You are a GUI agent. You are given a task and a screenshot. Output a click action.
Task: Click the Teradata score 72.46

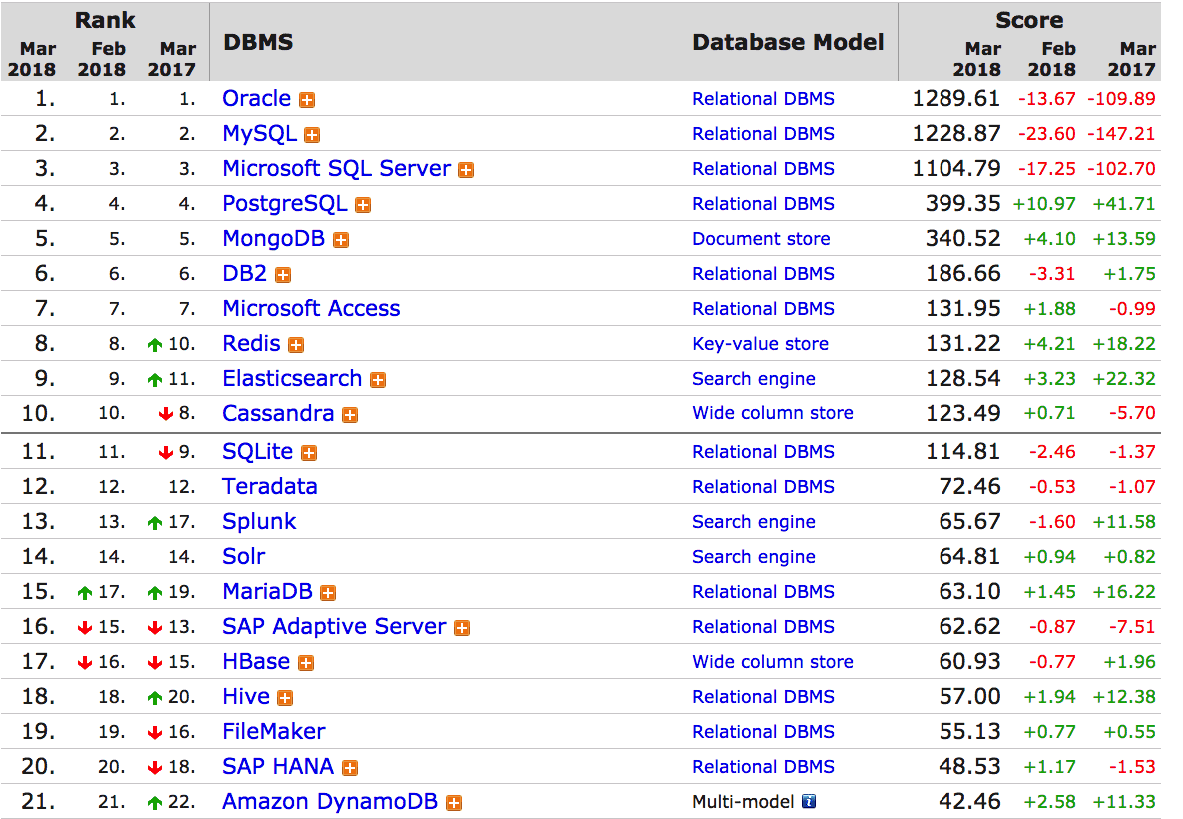click(x=969, y=487)
